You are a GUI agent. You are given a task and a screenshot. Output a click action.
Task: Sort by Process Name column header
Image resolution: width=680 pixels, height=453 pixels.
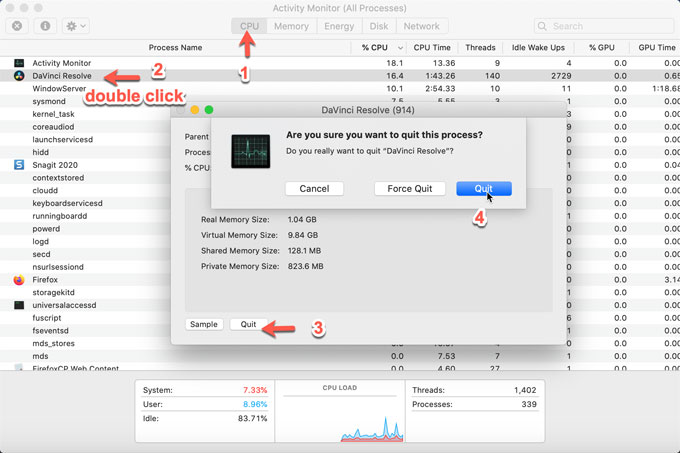(x=175, y=47)
